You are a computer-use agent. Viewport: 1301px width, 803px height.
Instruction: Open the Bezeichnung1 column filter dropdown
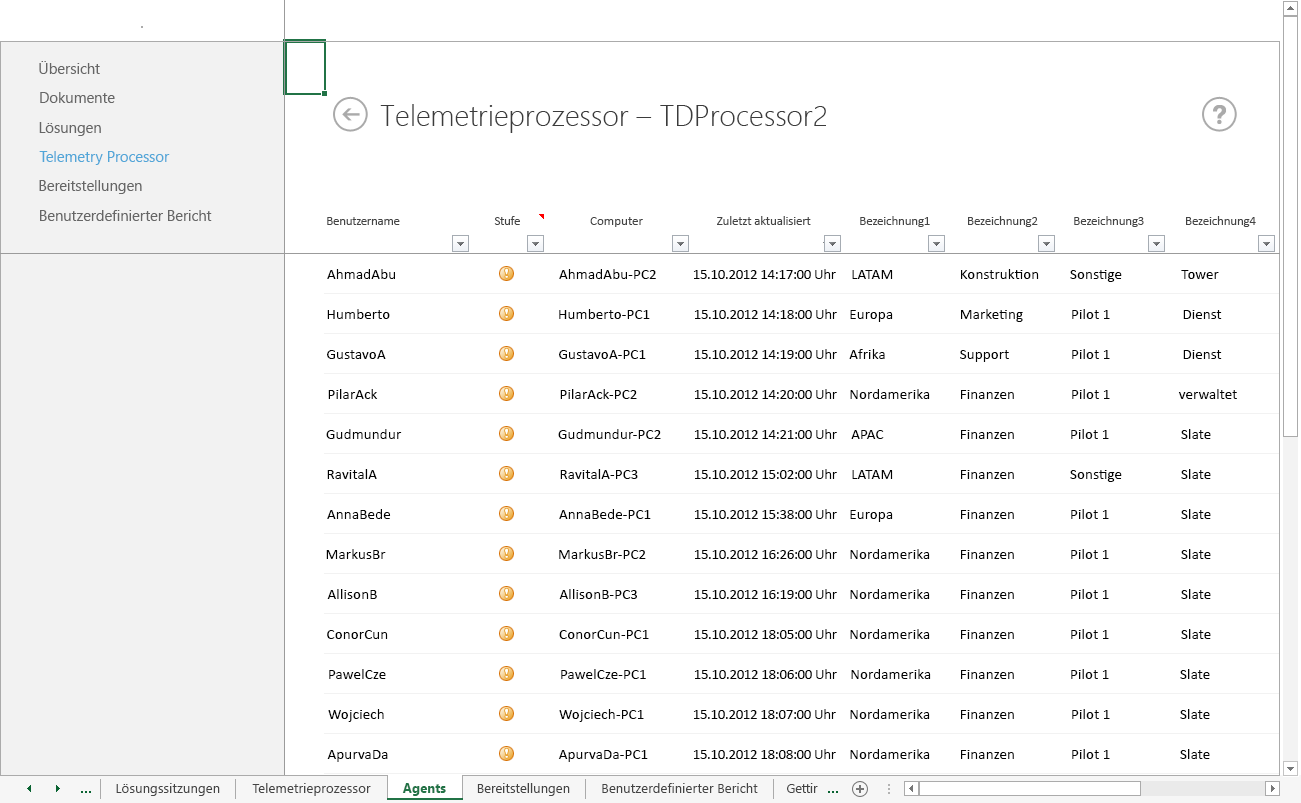(x=937, y=243)
